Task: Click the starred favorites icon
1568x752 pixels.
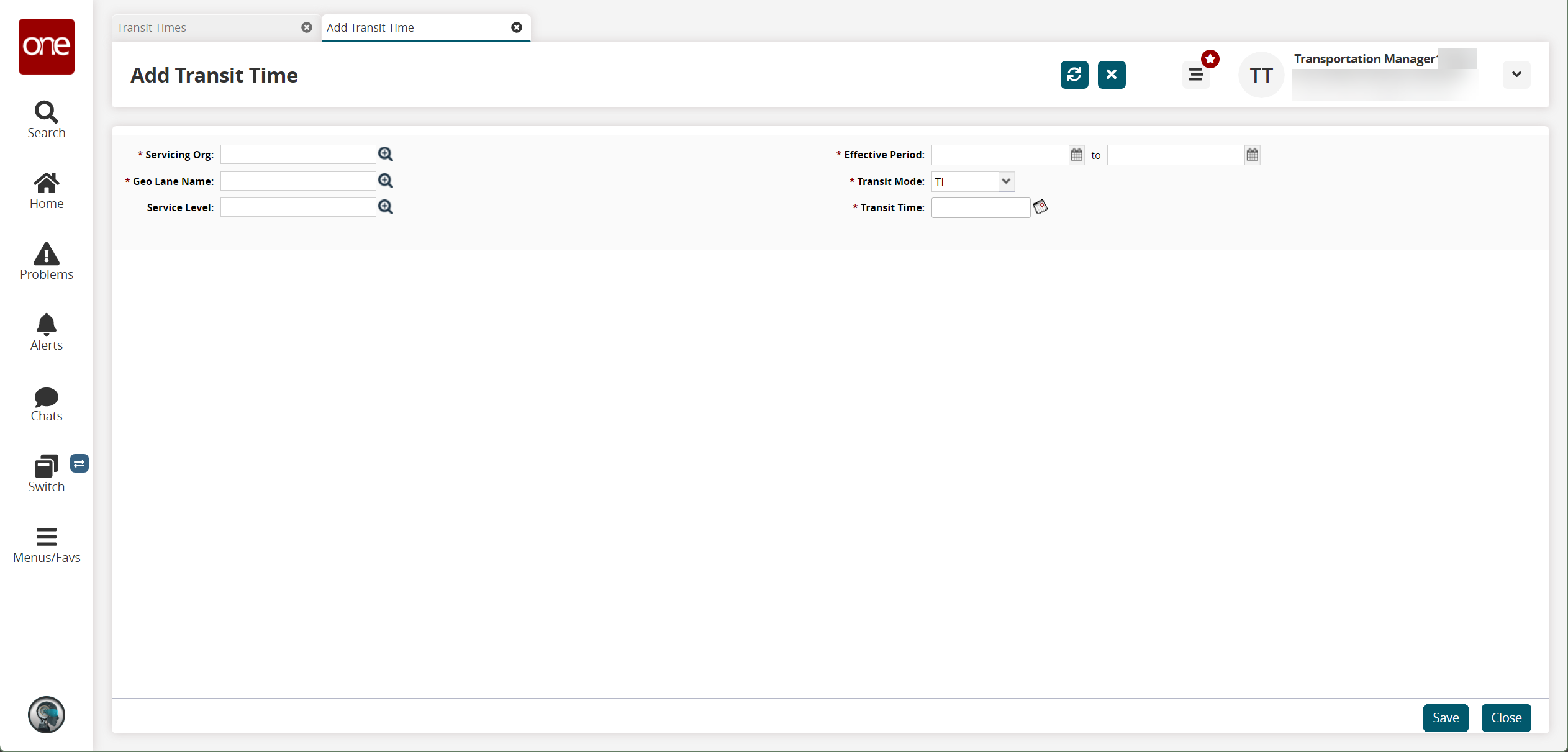Action: [x=1210, y=59]
